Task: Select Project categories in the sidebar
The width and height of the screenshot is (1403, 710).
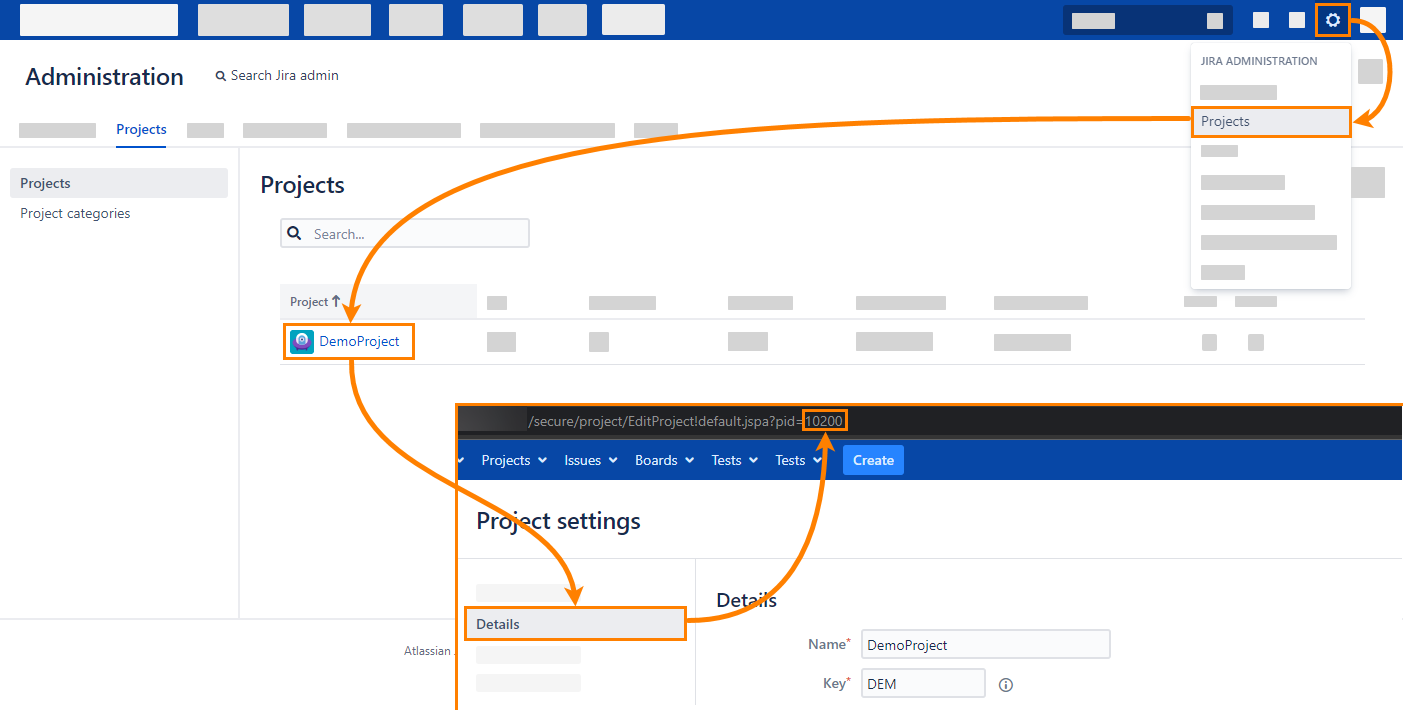Action: 75,213
